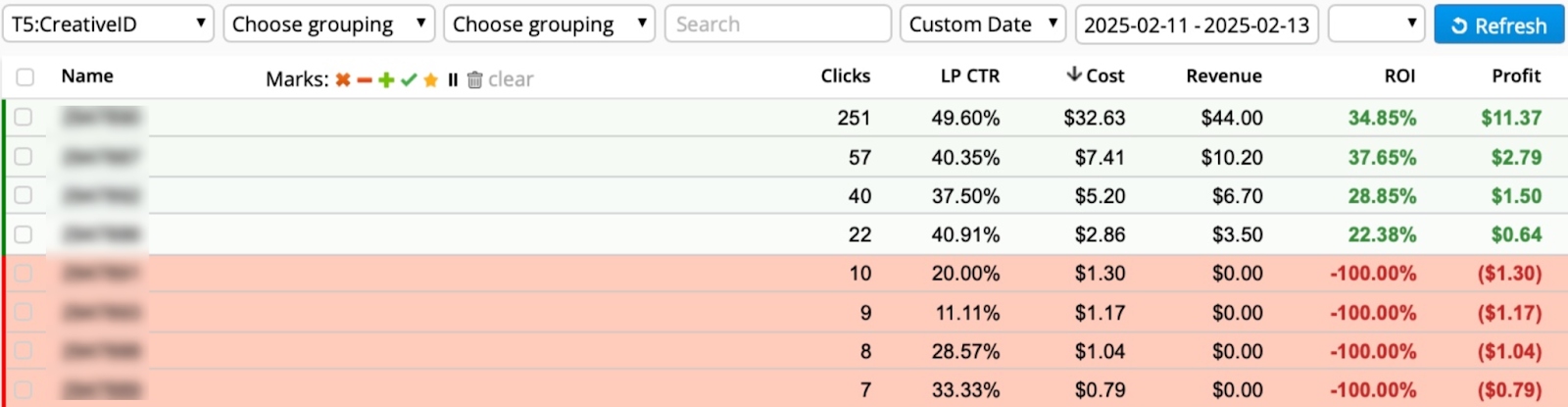
Task: Click the green plus mark icon
Action: [386, 79]
